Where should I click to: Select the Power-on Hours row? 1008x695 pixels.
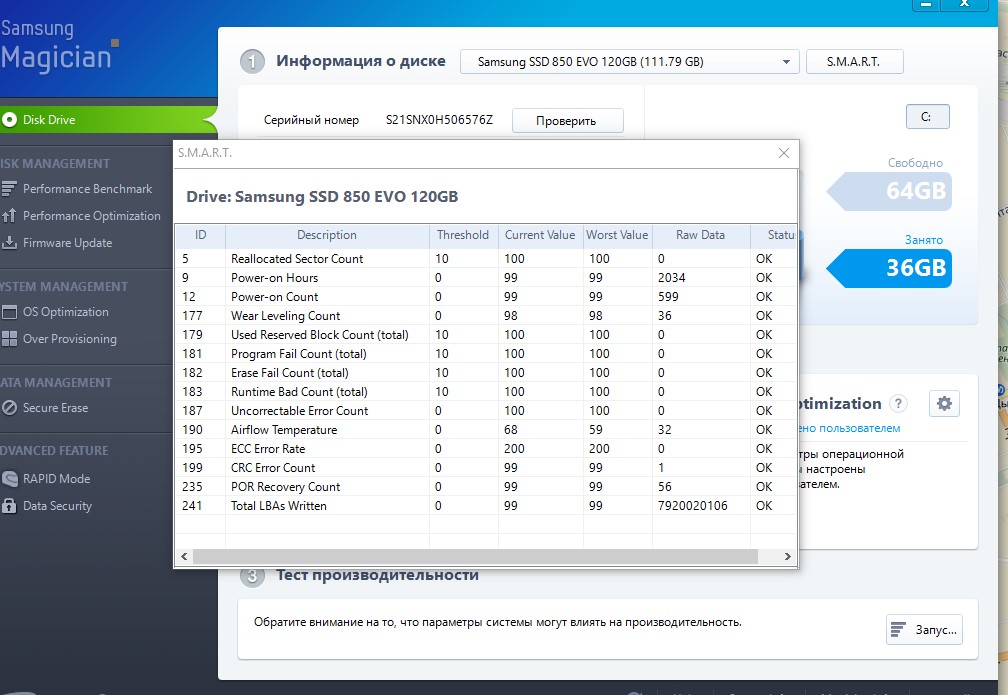486,278
